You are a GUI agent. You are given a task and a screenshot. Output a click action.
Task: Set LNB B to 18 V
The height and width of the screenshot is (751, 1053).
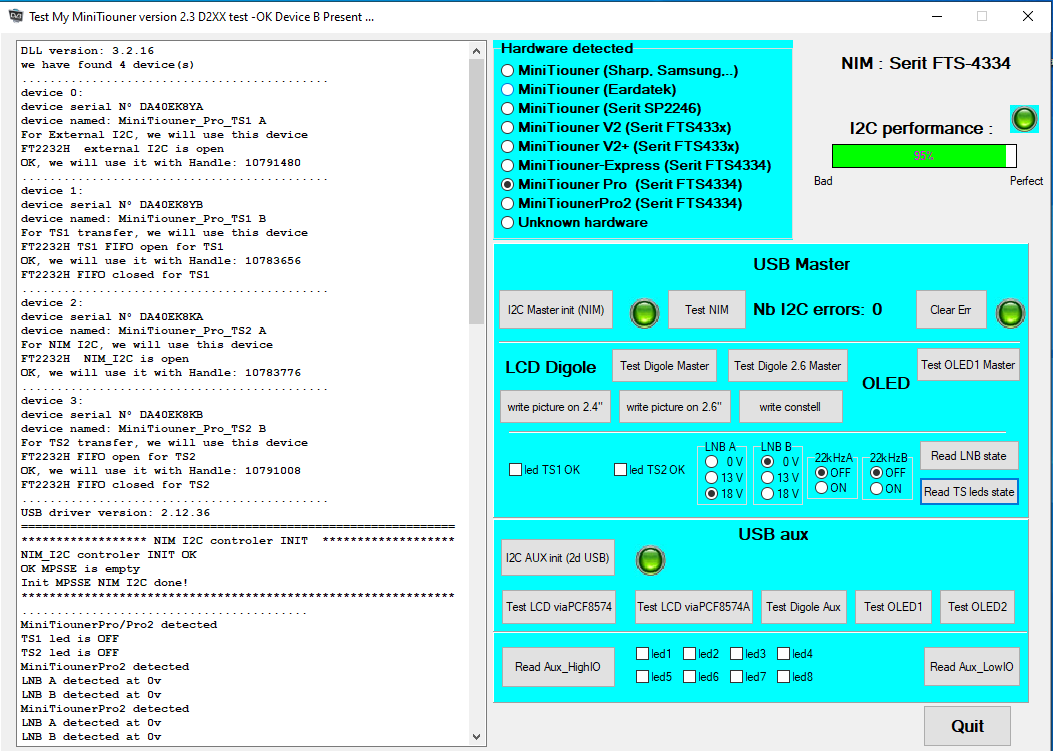point(767,494)
